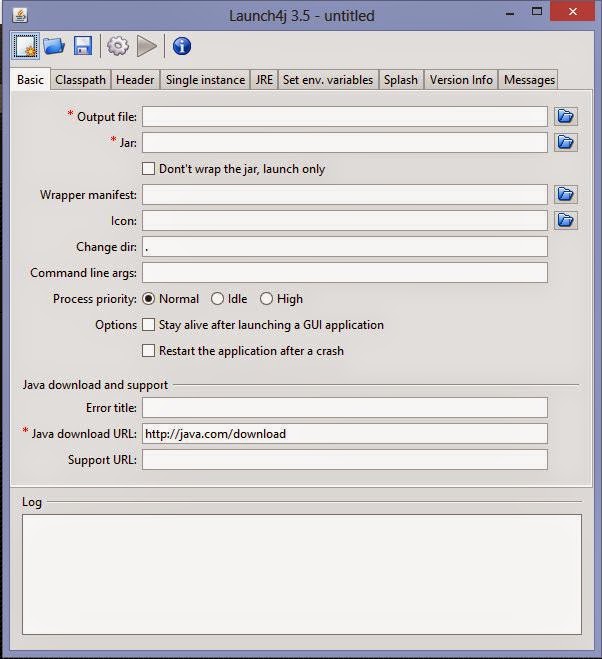Viewport: 602px width, 659px height.
Task: Open the Set env. variables tab
Action: 328,79
